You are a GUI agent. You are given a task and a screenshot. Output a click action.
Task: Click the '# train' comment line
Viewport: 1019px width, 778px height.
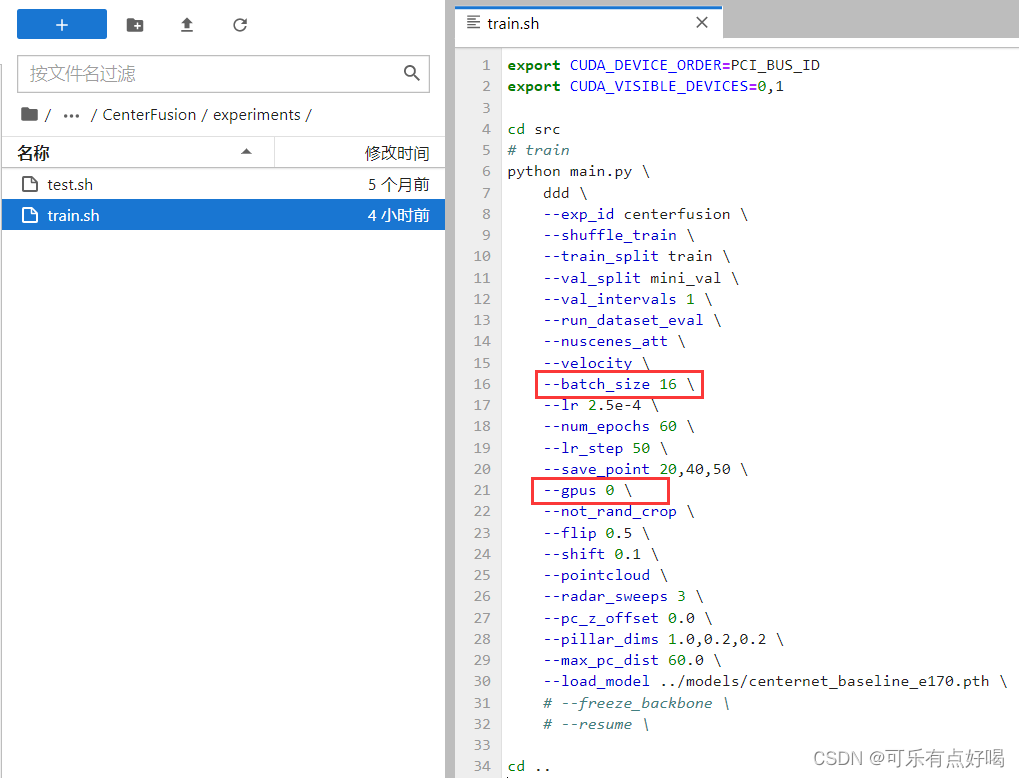(x=538, y=150)
